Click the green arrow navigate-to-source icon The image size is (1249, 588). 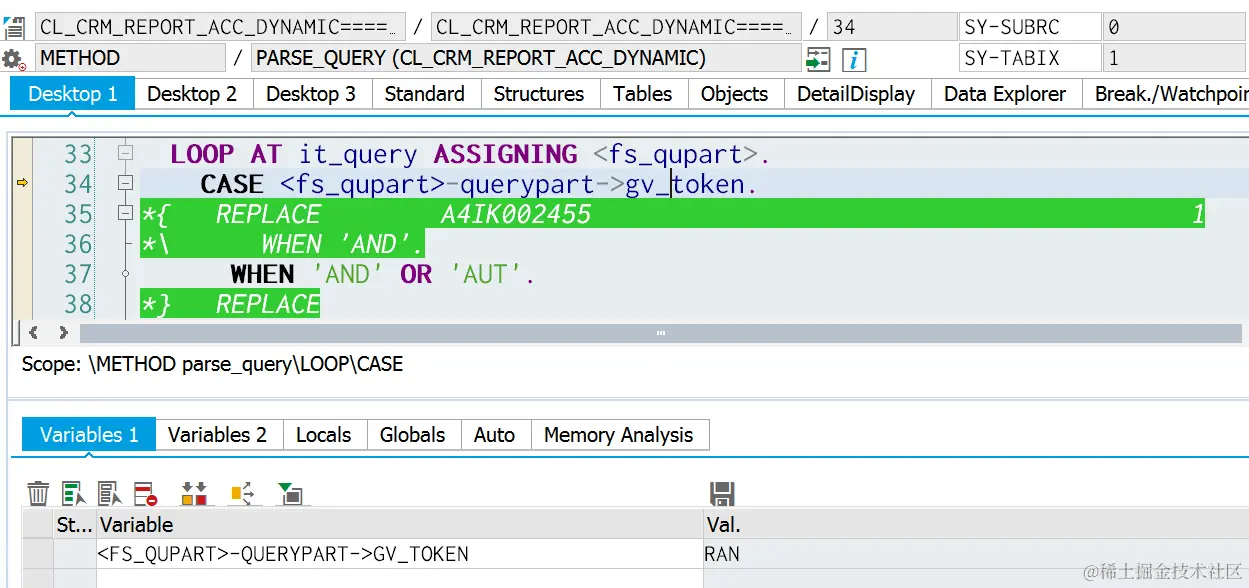point(818,59)
